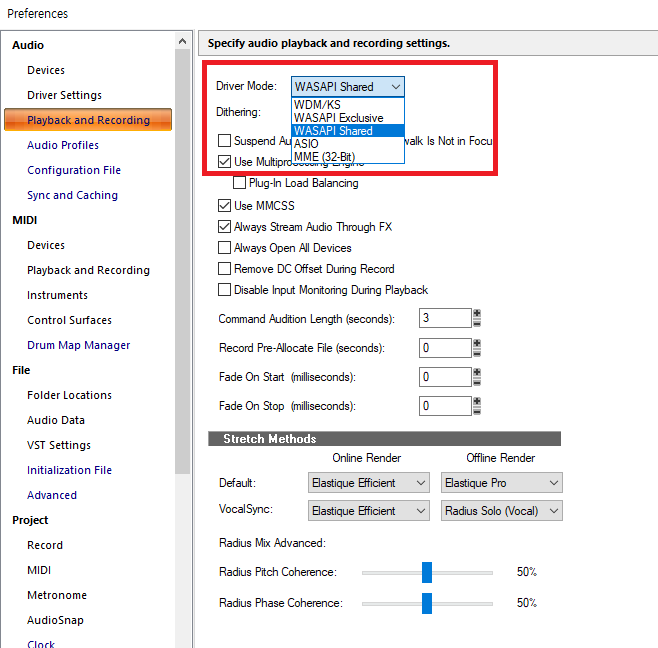Open Initialization File page
Viewport: 658px width, 648px height.
[x=69, y=470]
